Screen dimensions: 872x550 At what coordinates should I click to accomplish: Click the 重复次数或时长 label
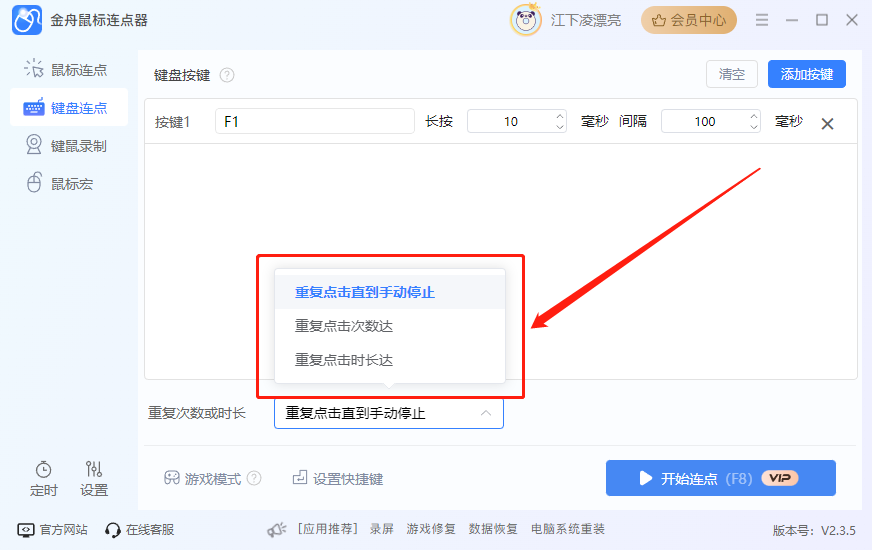(196, 413)
